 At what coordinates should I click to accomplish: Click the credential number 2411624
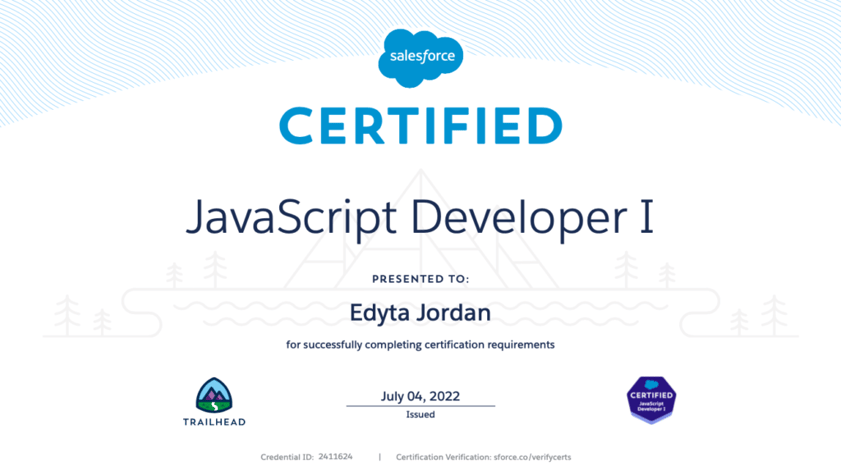335,457
